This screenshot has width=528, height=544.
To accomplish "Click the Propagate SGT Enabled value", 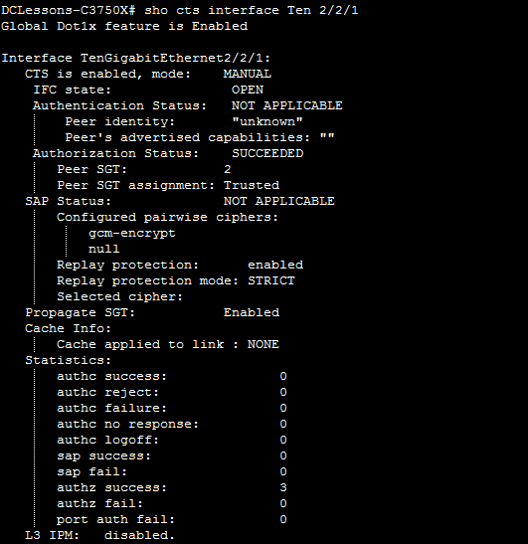I will pos(252,313).
